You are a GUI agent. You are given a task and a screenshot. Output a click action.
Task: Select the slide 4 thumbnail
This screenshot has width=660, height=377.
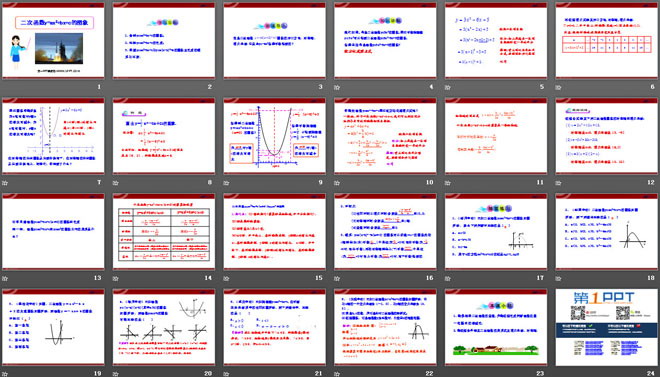tap(385, 40)
